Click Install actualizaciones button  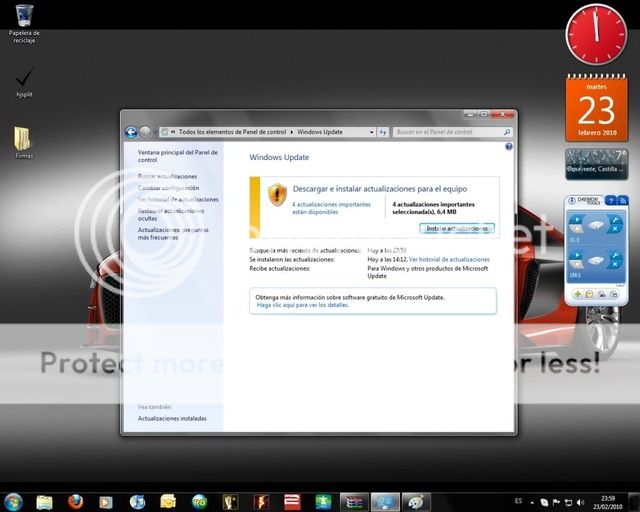[x=457, y=228]
